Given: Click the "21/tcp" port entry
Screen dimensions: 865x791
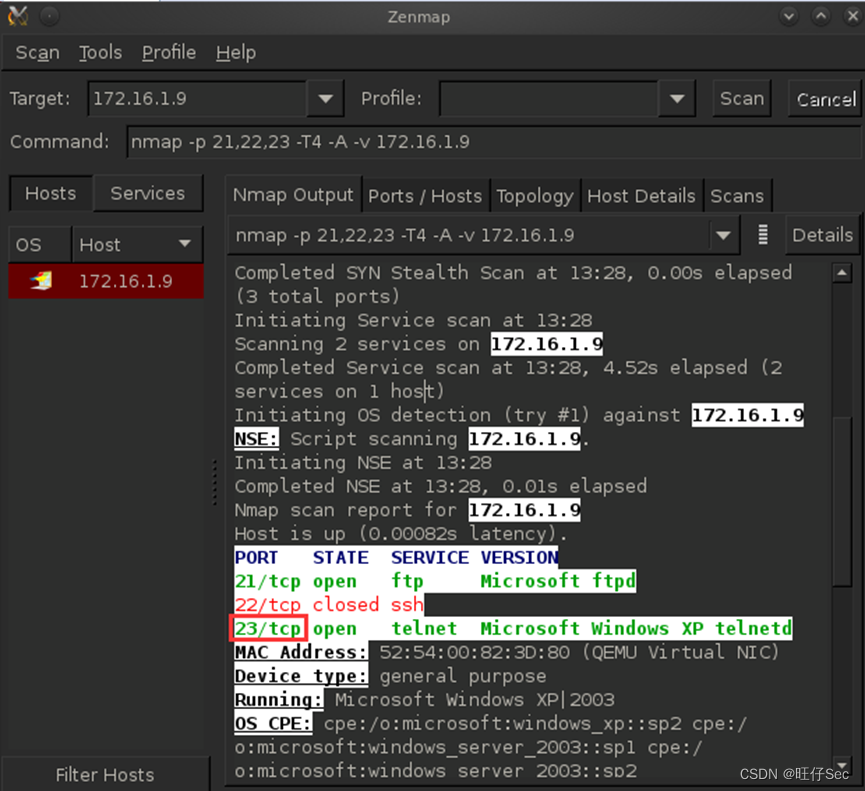Looking at the screenshot, I should click(x=268, y=581).
